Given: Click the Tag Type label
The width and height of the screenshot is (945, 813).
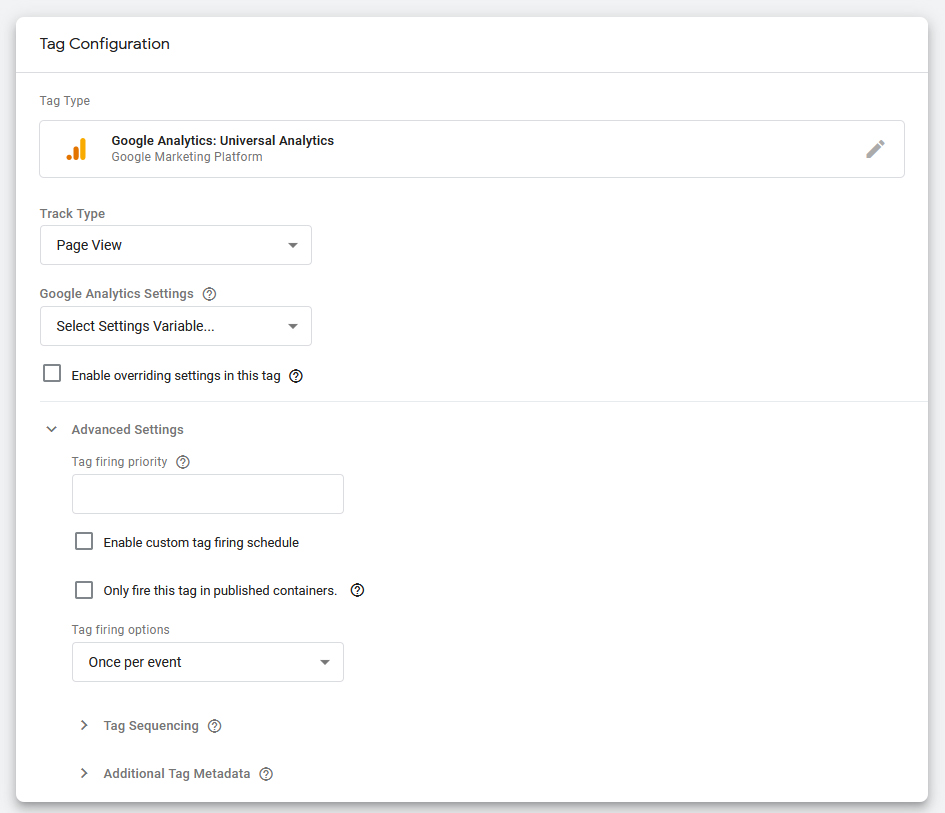Looking at the screenshot, I should [x=64, y=101].
